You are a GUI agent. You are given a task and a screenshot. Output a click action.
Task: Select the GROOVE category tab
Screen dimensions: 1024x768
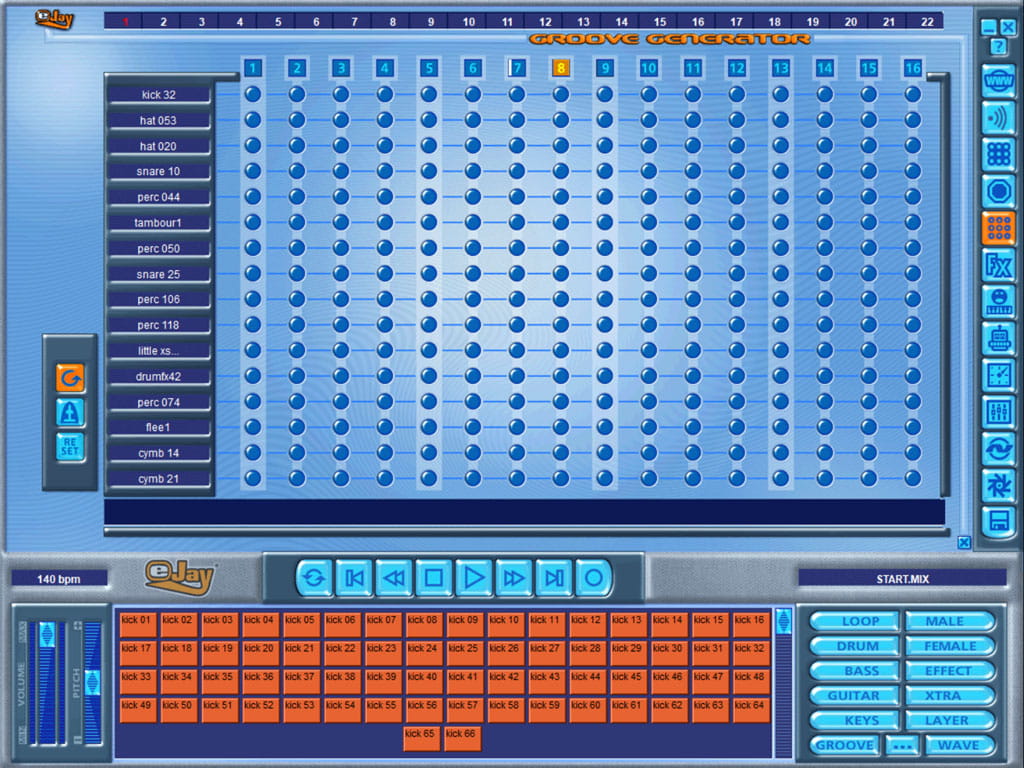coord(844,745)
